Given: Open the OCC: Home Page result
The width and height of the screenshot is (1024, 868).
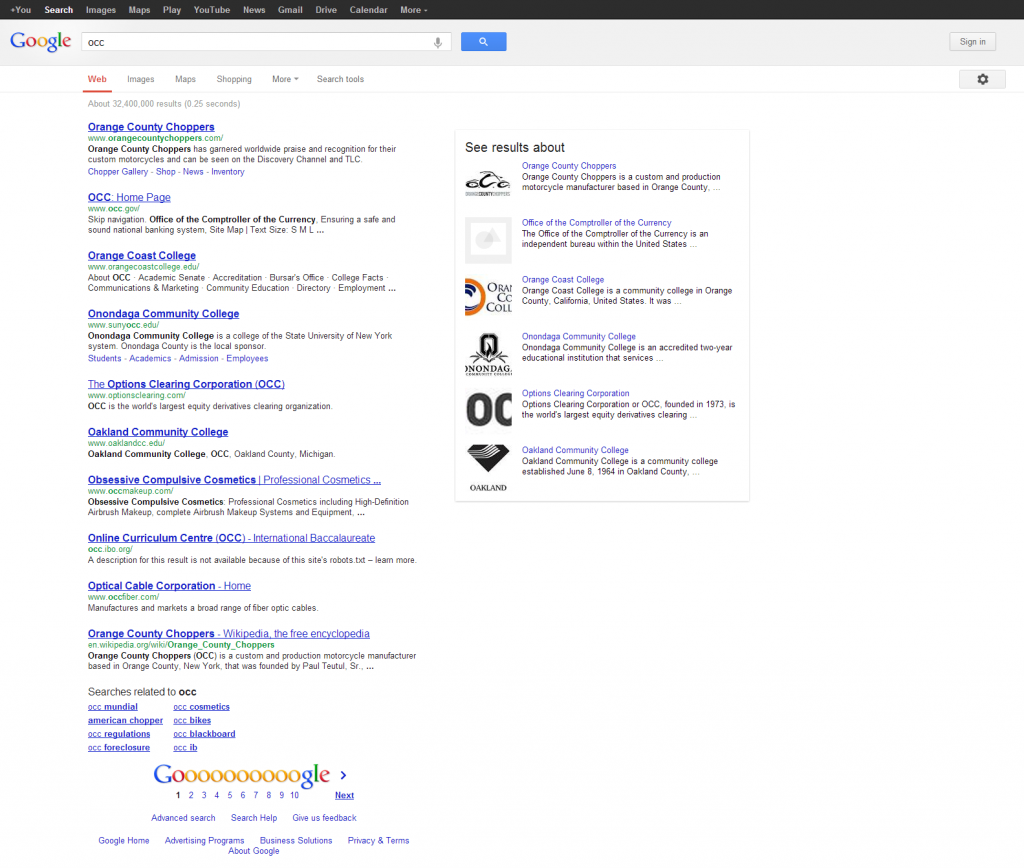Looking at the screenshot, I should 129,197.
